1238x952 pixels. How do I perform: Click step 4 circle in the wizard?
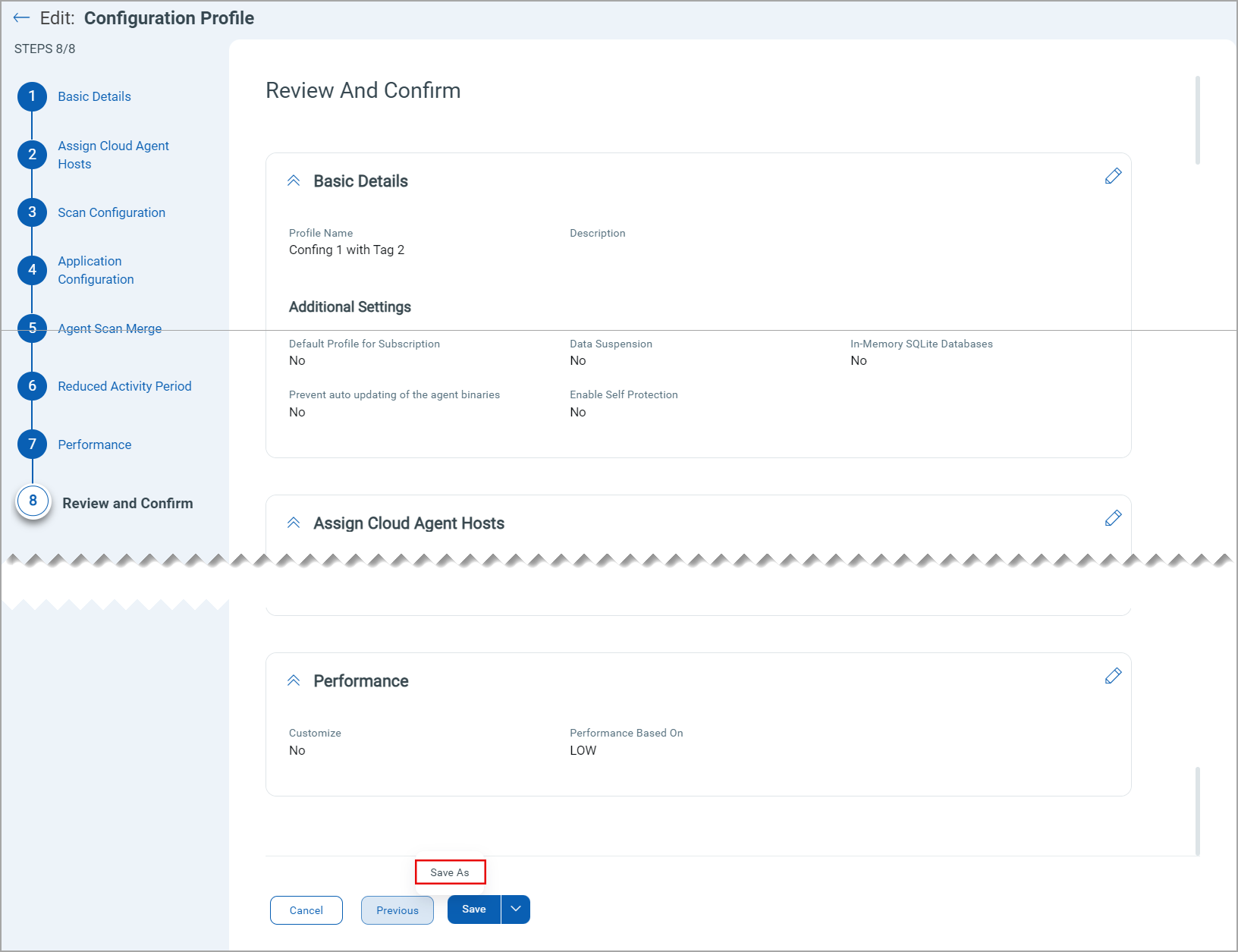click(32, 270)
